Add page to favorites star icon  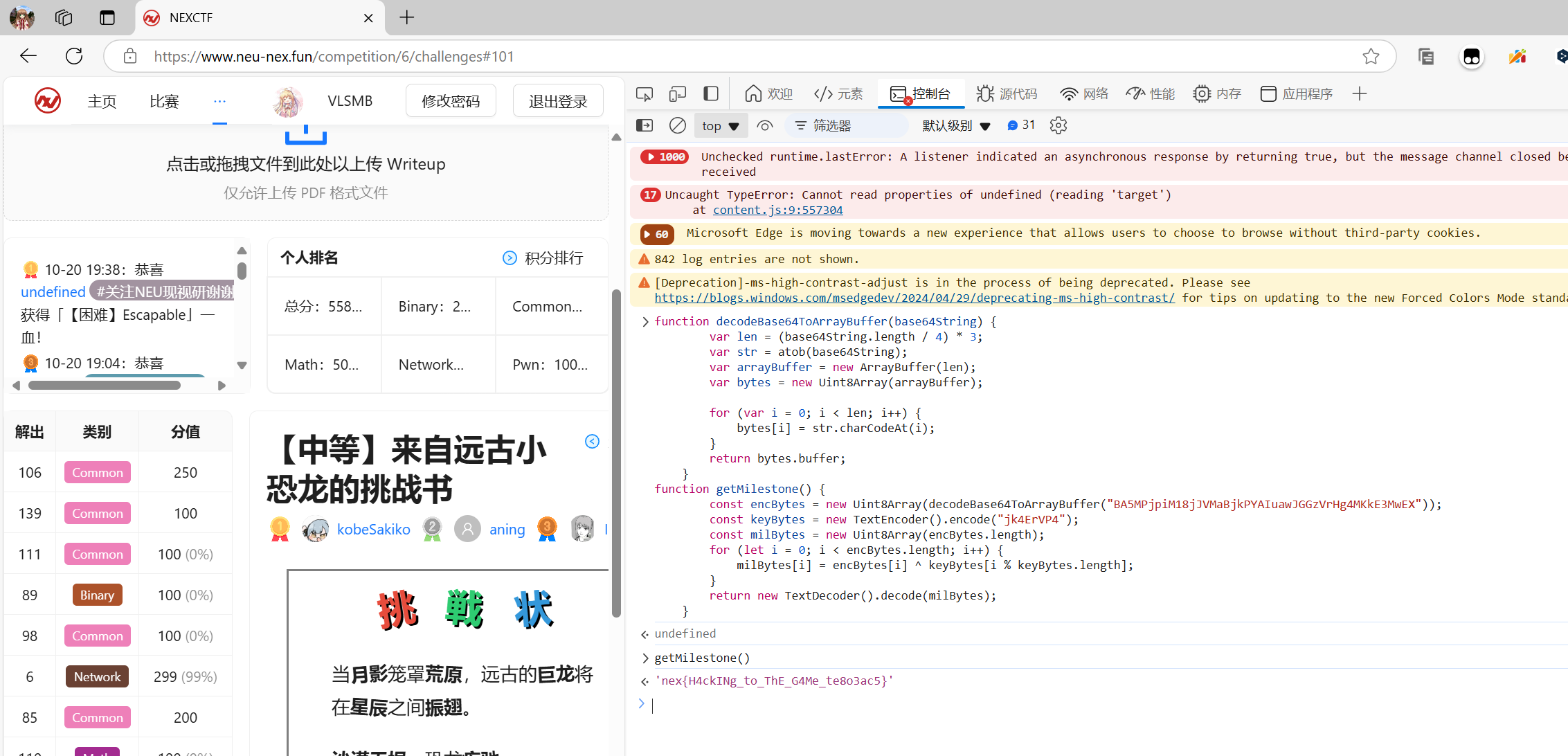tap(1371, 56)
